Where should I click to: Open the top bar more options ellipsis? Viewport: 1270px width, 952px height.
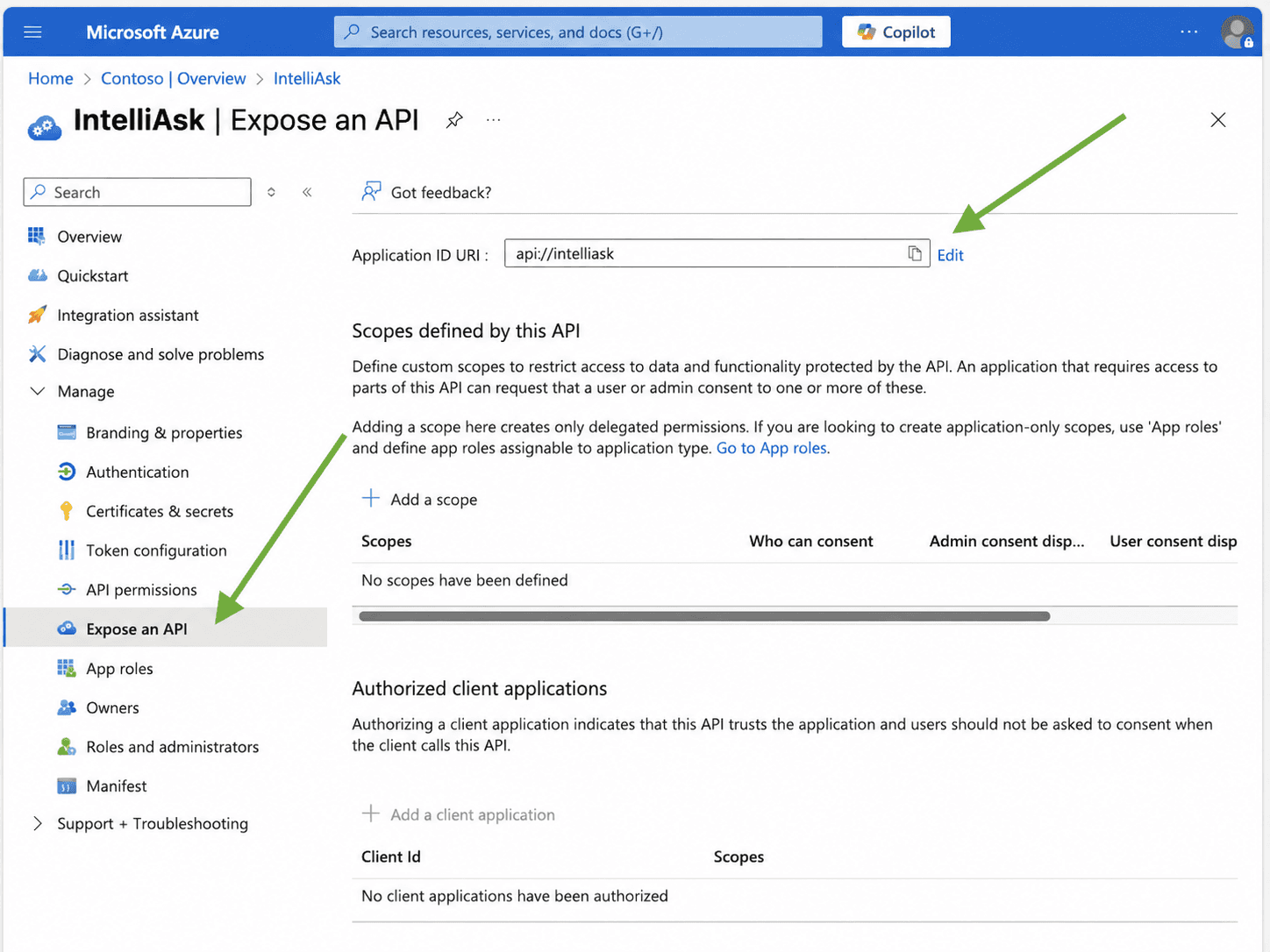(1188, 32)
